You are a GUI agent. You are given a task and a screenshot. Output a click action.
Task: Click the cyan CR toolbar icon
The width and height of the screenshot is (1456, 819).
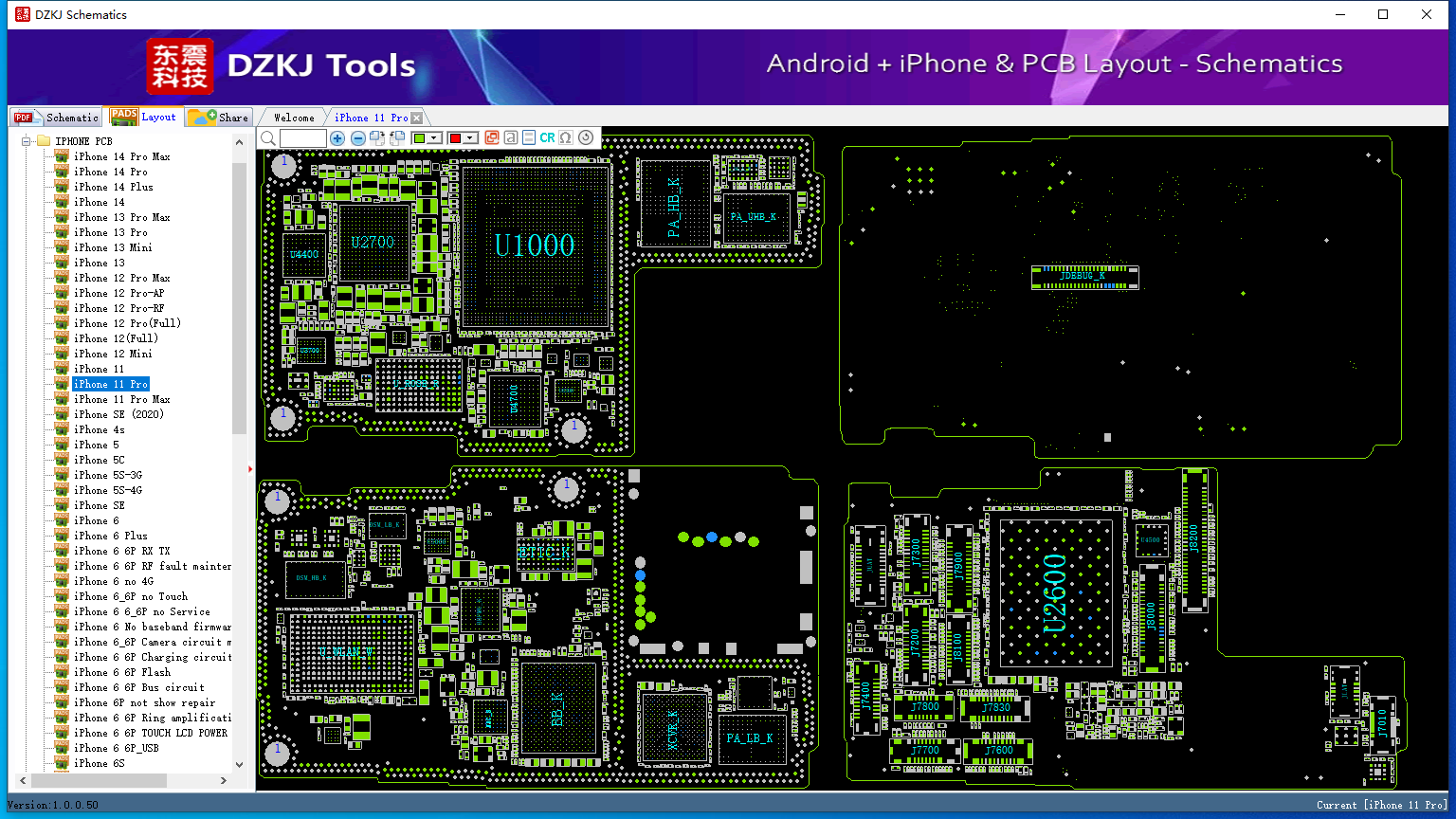(547, 138)
